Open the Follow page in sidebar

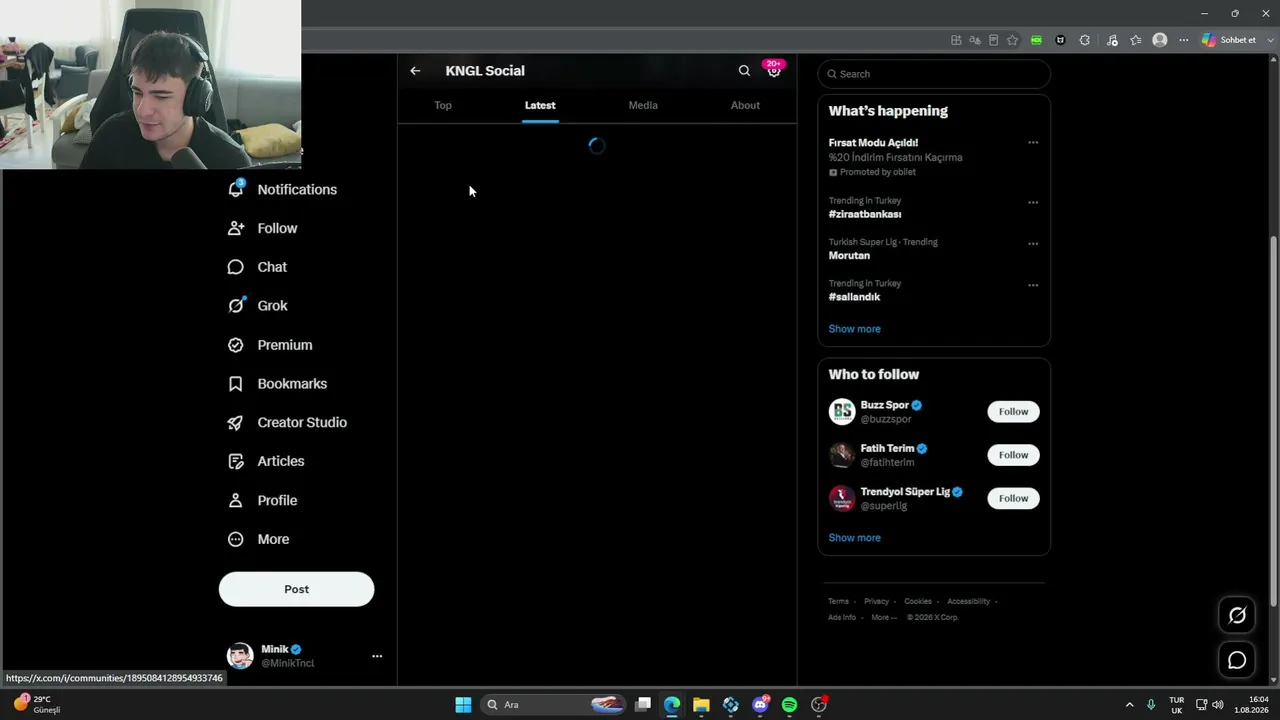(263, 228)
